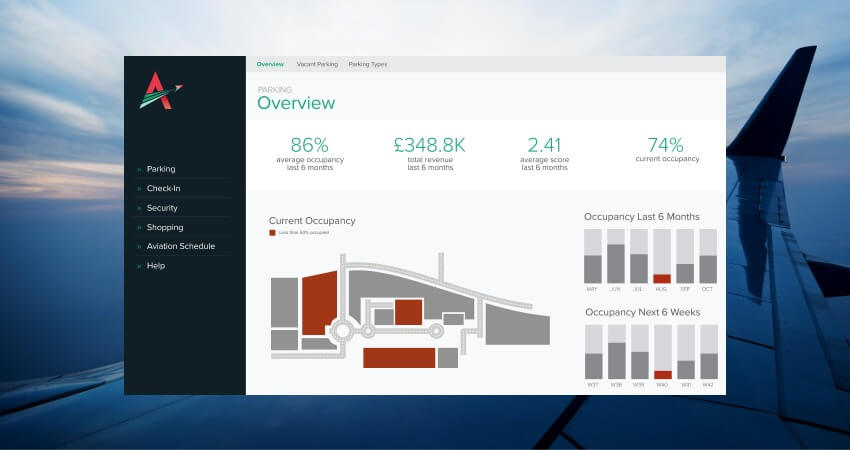This screenshot has height=450, width=850.
Task: Click the chevron arrow beside Help
Action: pos(139,266)
